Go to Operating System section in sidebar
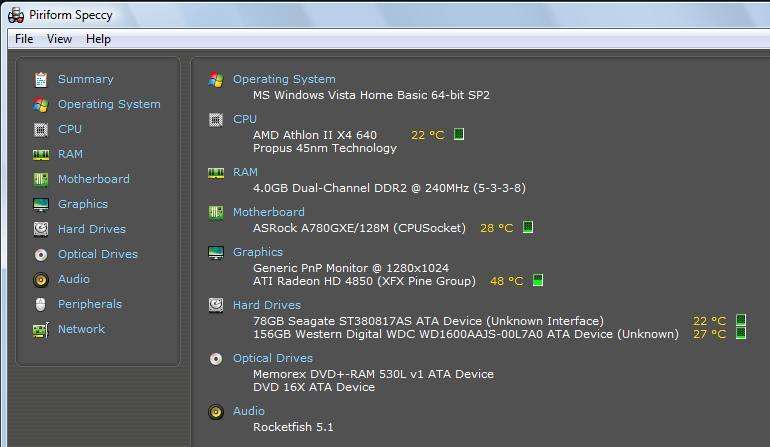 click(109, 104)
